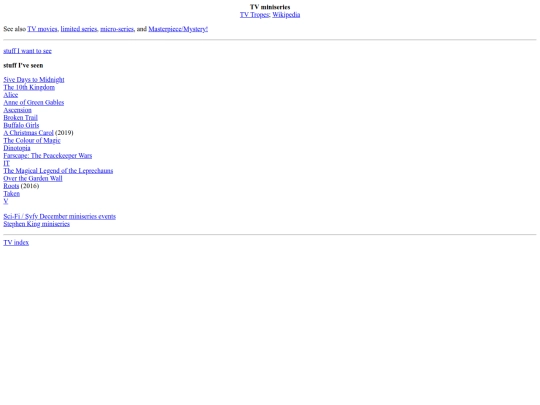Return to the TV index

coord(16,243)
